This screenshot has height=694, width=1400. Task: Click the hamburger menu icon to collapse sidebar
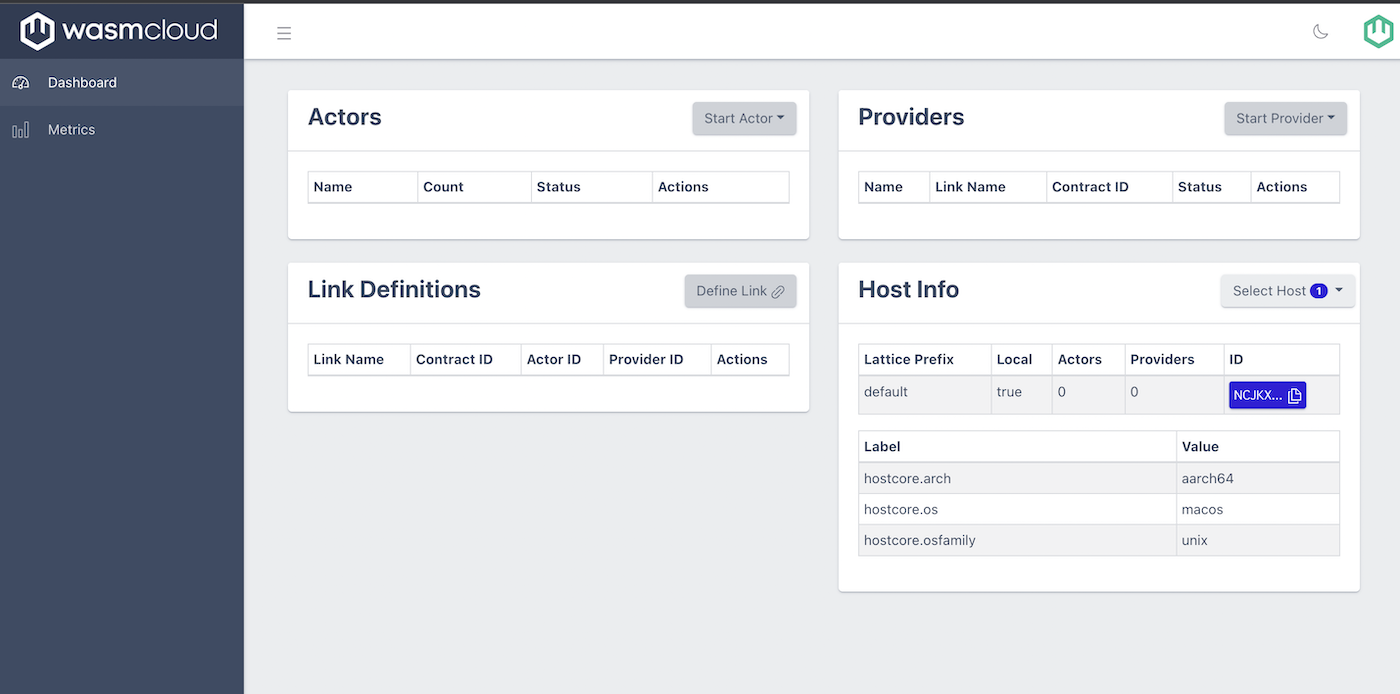pyautogui.click(x=284, y=33)
